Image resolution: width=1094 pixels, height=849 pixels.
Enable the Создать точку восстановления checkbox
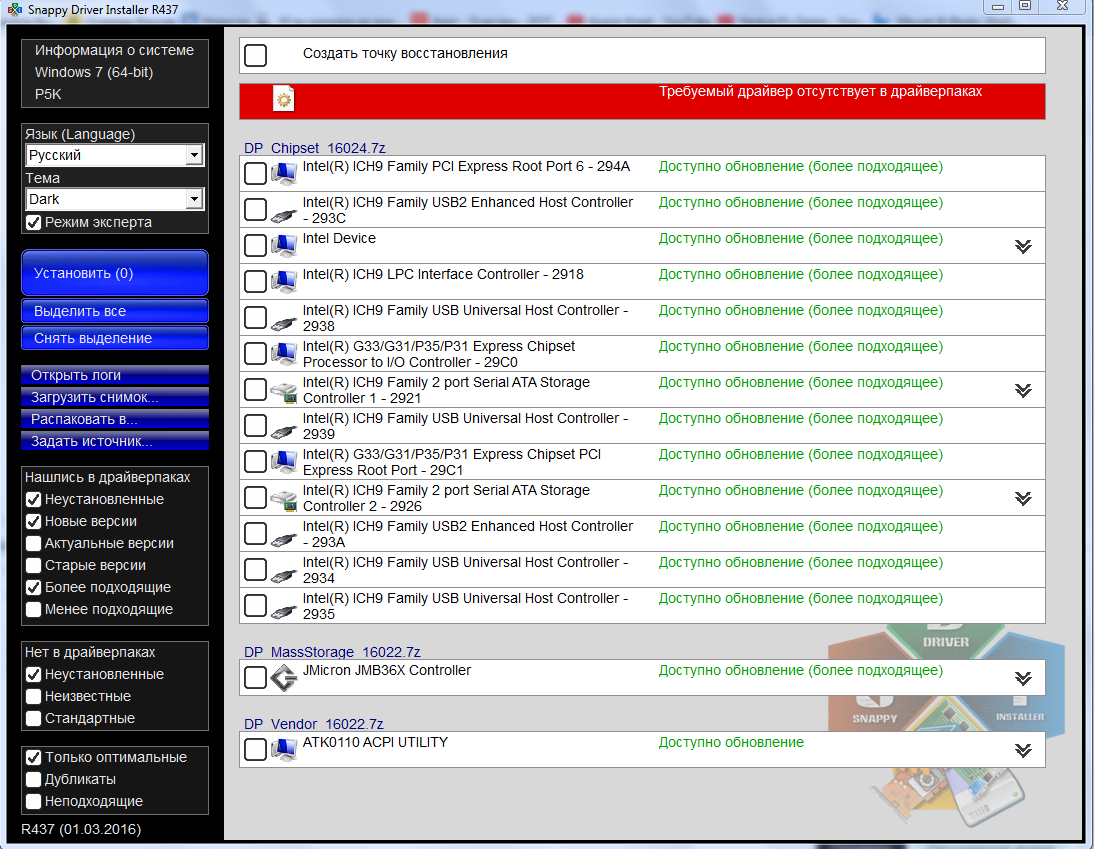(255, 55)
